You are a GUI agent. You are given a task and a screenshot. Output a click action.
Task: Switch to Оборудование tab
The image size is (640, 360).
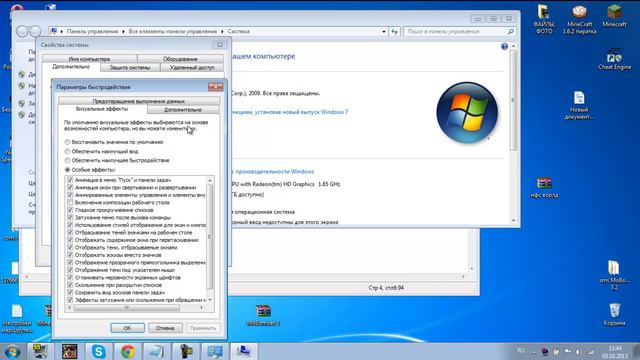[180, 59]
